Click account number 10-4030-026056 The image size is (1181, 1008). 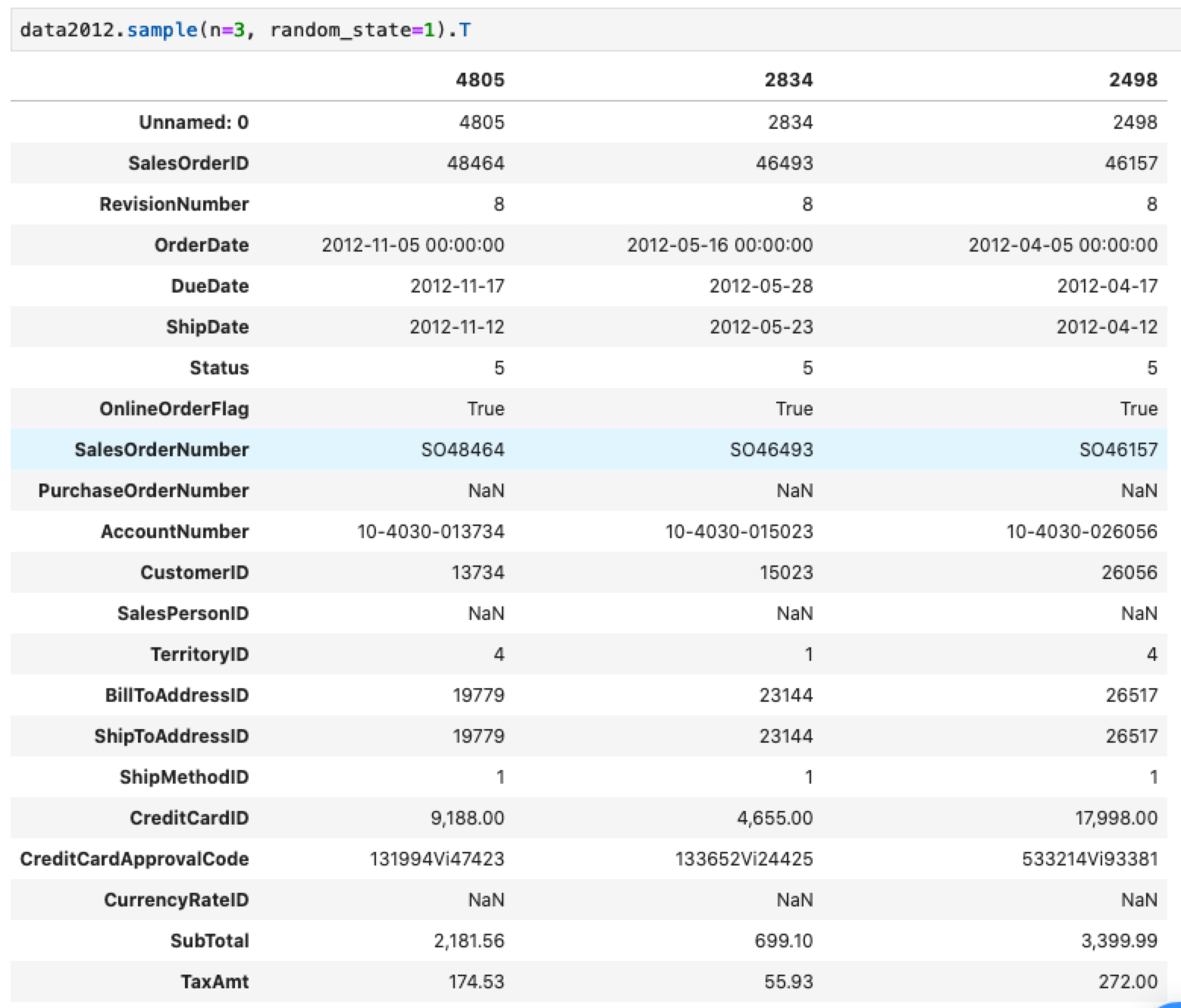coord(1082,532)
